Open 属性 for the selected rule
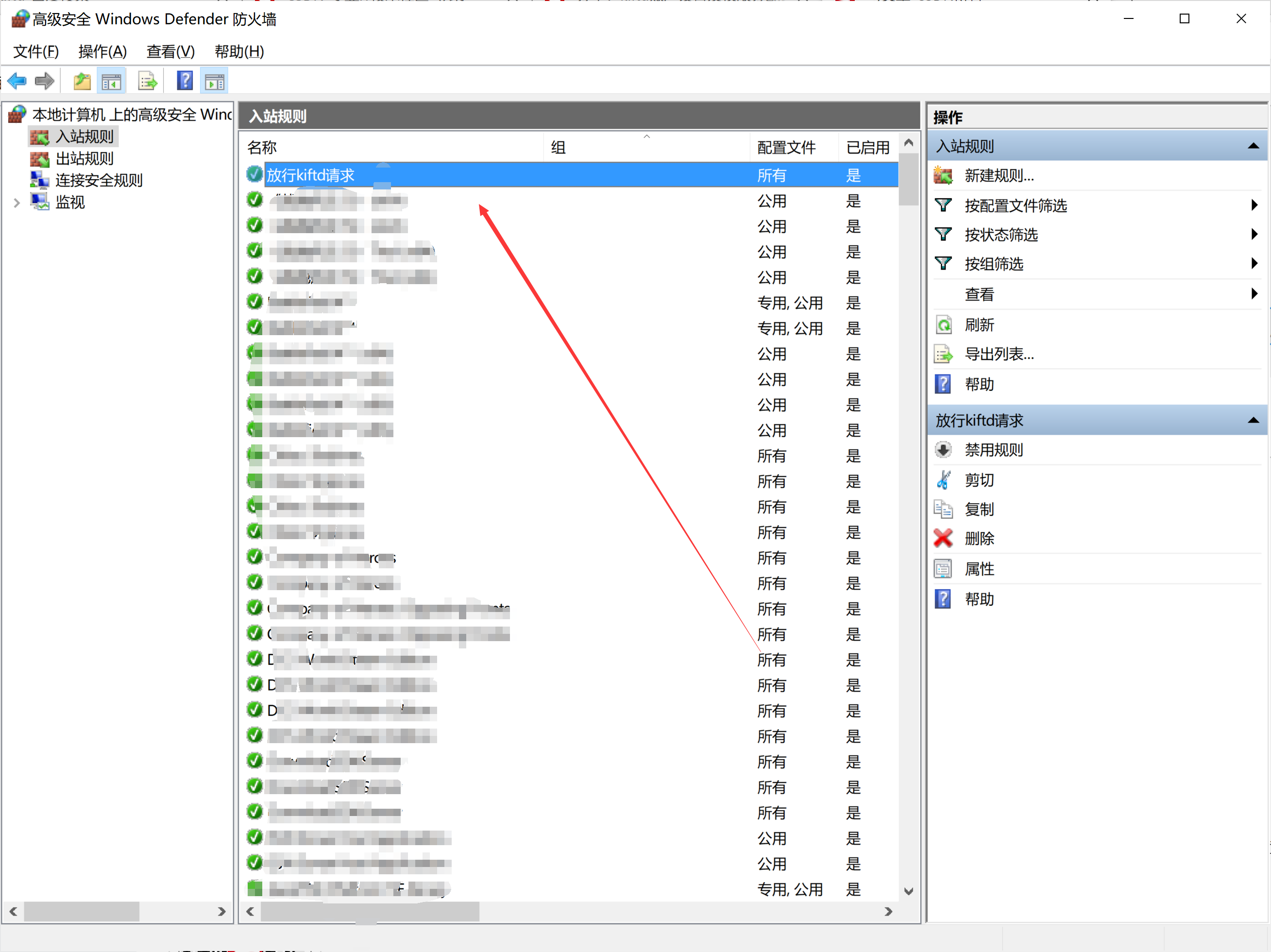This screenshot has height=952, width=1271. pos(979,568)
